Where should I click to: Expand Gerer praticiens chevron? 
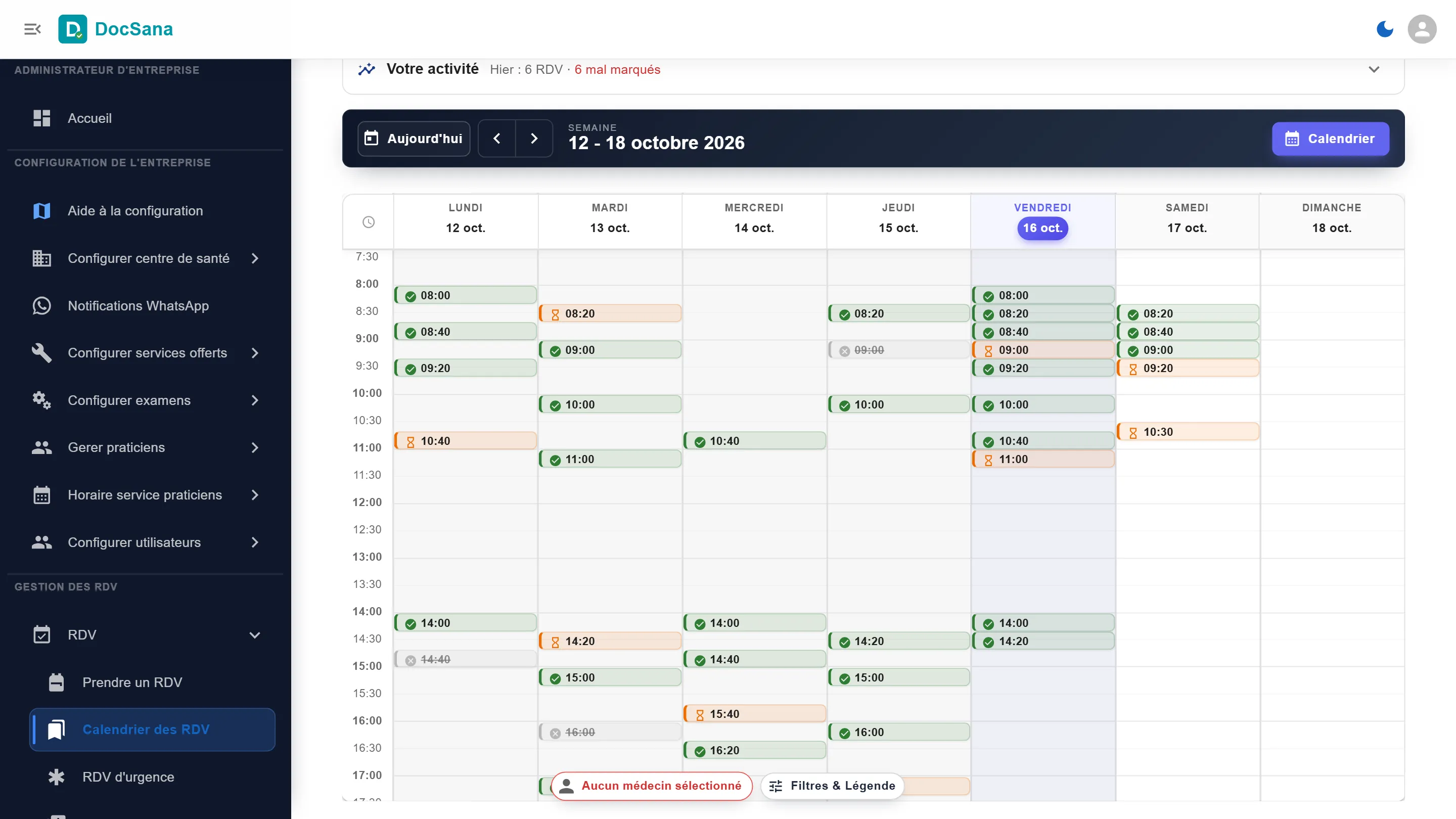[x=255, y=447]
